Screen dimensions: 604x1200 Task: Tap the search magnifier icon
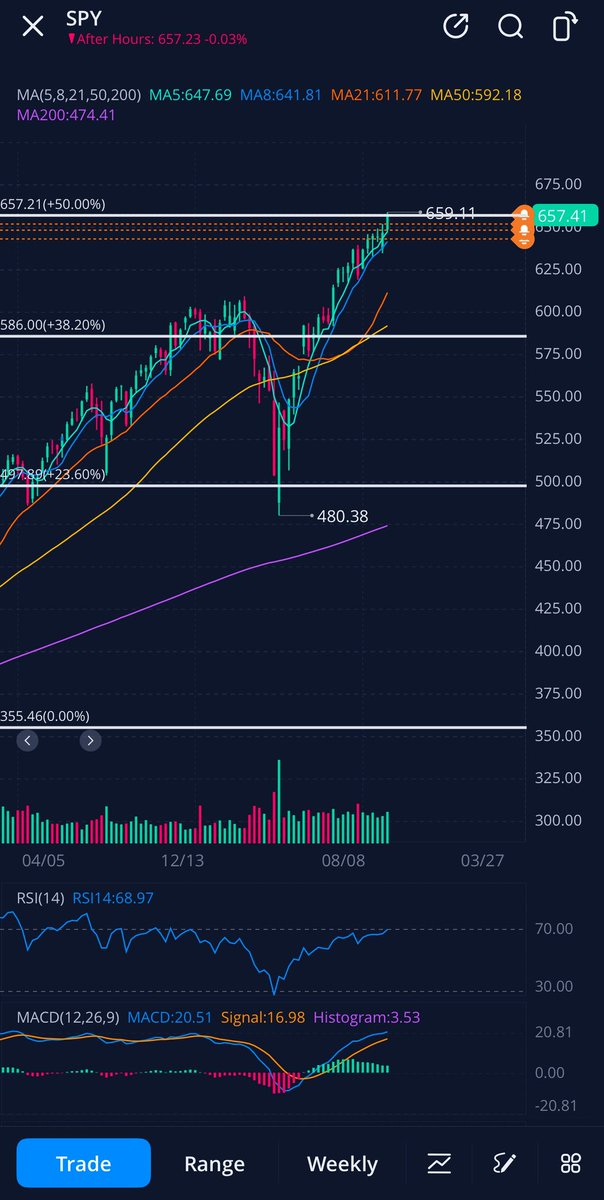pyautogui.click(x=511, y=26)
